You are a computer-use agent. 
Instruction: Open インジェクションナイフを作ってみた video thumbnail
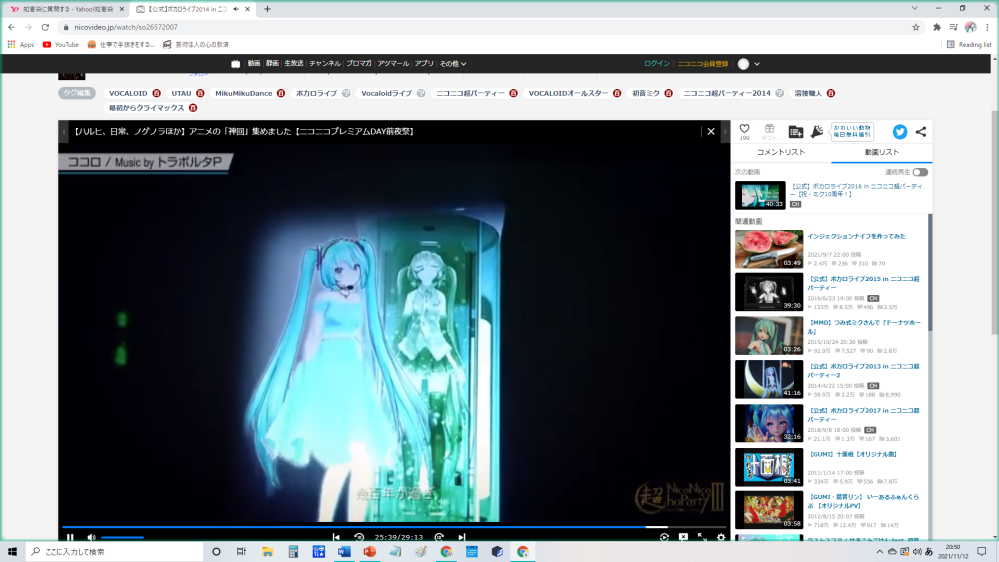tap(769, 249)
